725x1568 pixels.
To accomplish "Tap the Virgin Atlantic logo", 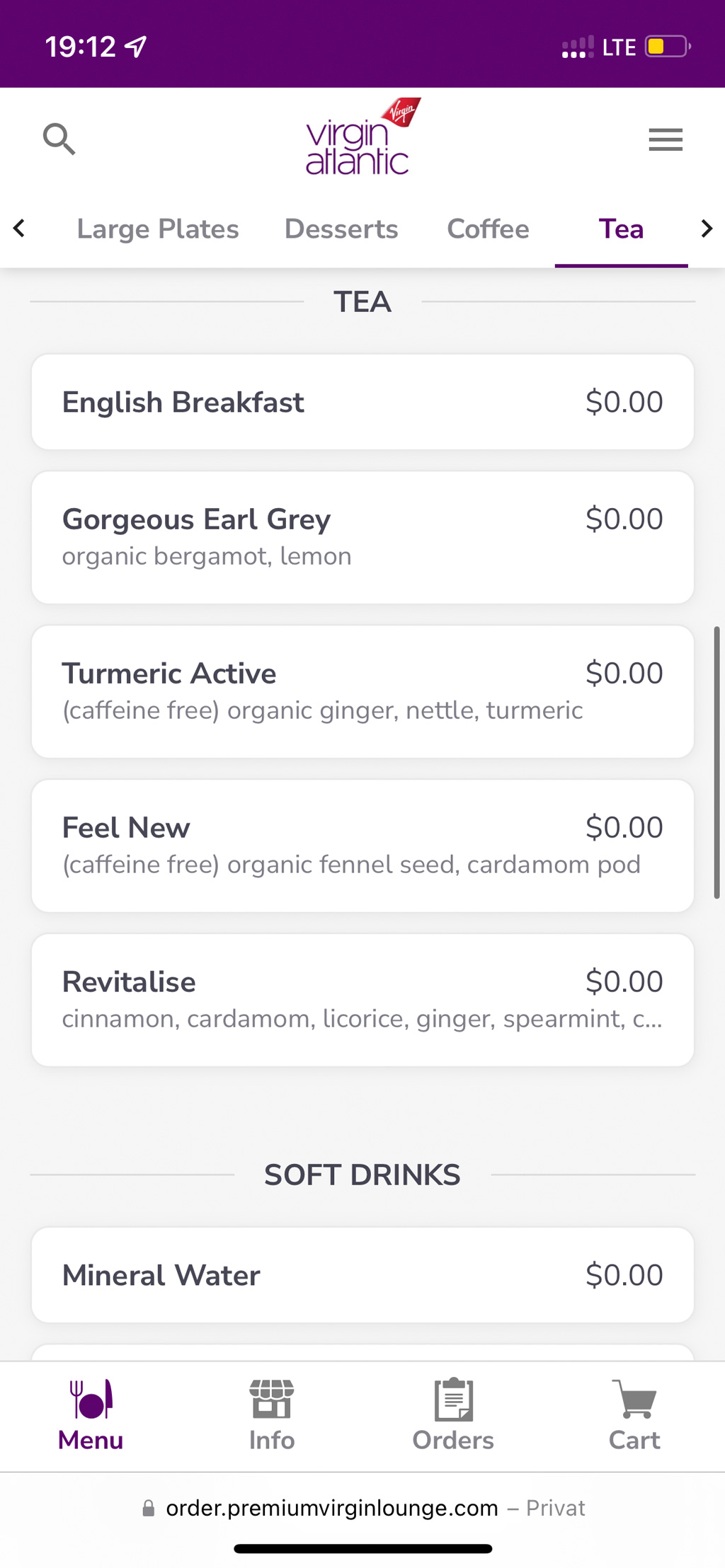I will coord(362,137).
